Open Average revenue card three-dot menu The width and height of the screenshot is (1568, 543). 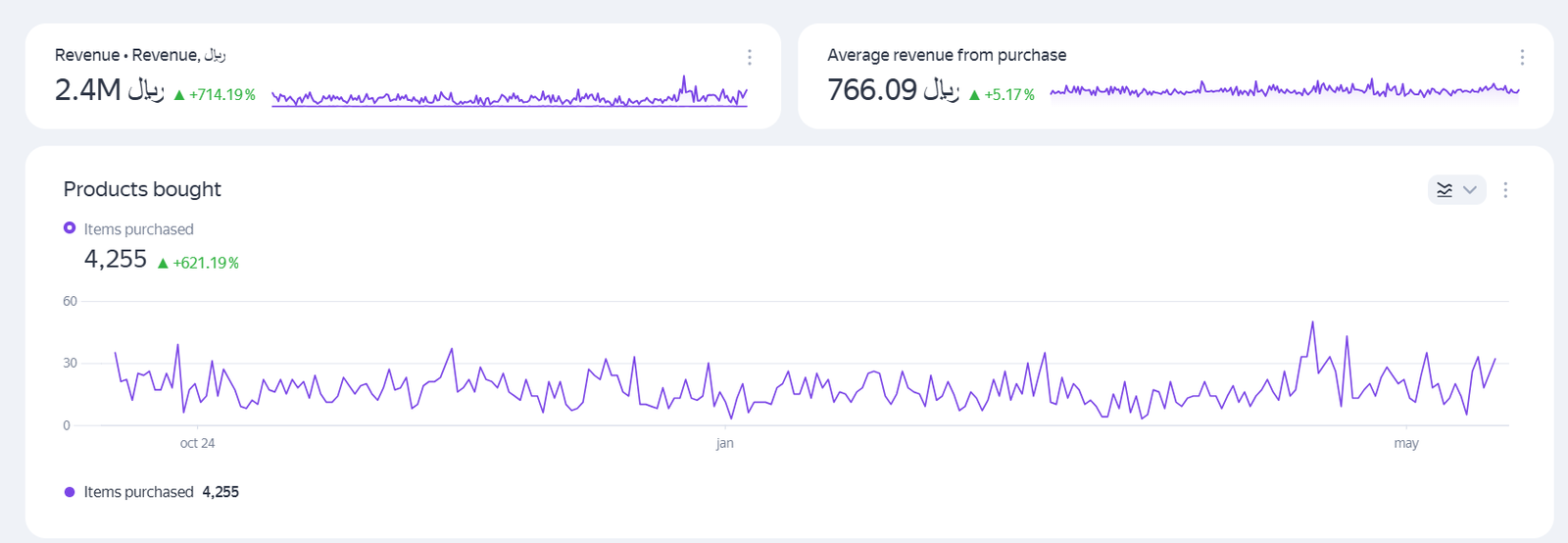click(x=1522, y=57)
